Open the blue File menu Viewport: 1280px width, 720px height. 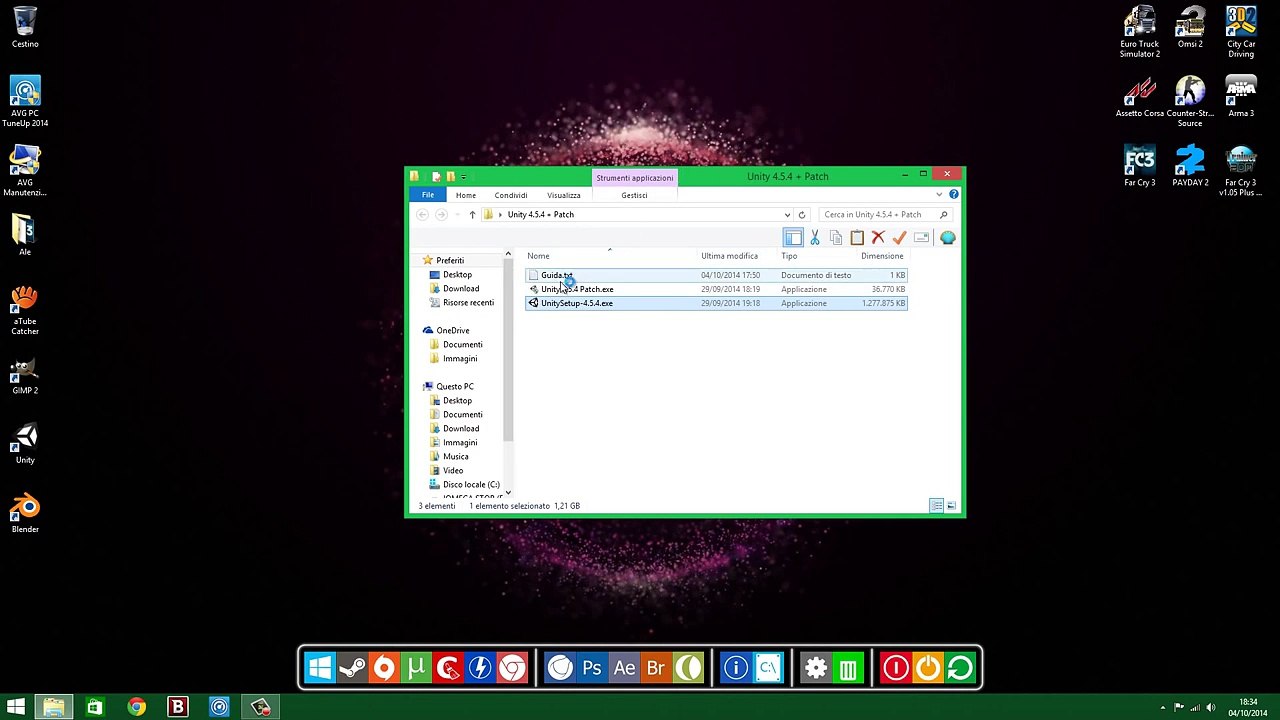[x=428, y=195]
